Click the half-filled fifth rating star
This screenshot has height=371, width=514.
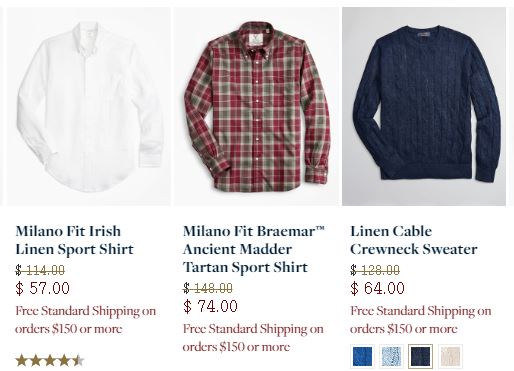pos(78,360)
